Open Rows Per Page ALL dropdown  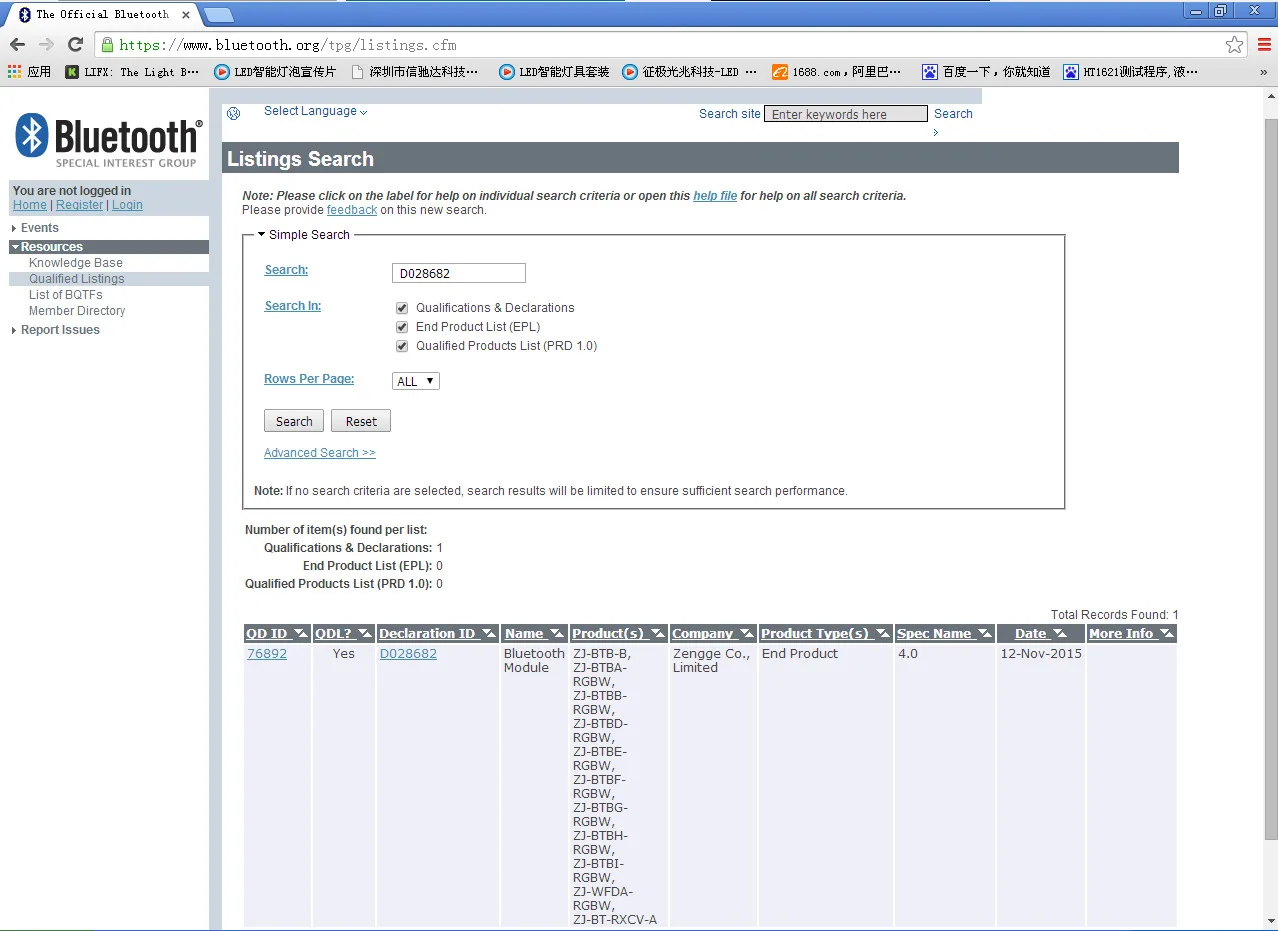coord(416,381)
